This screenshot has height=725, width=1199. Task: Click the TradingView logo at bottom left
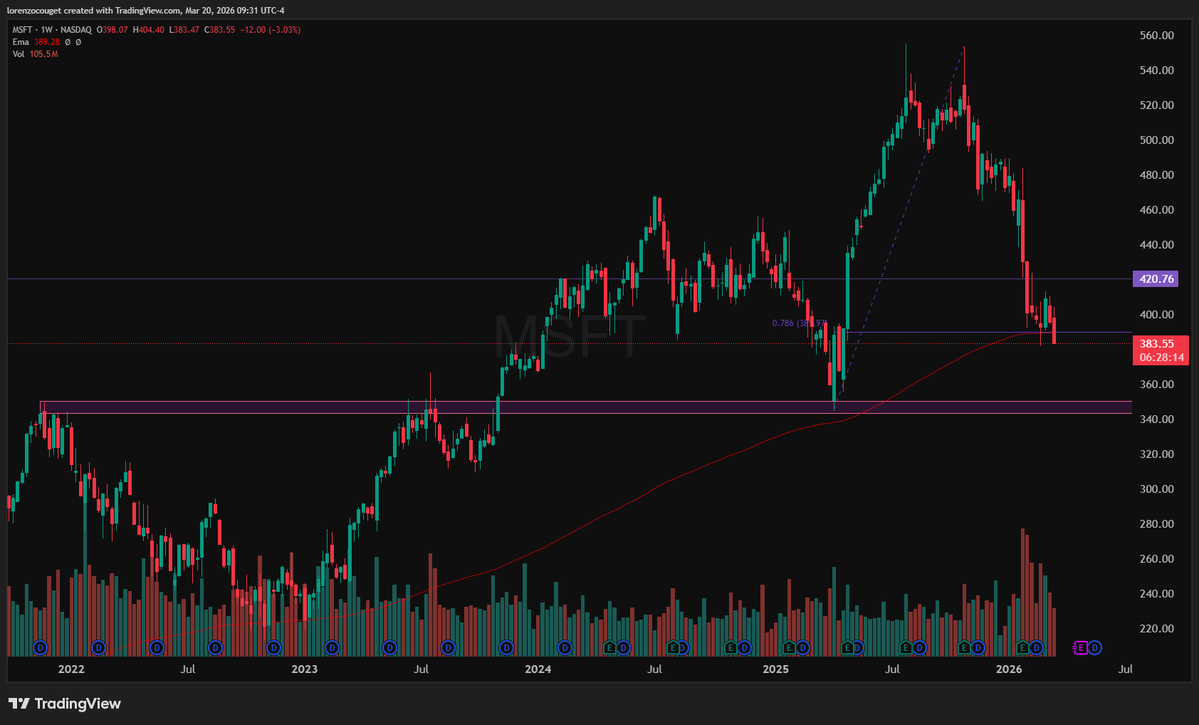[x=64, y=704]
